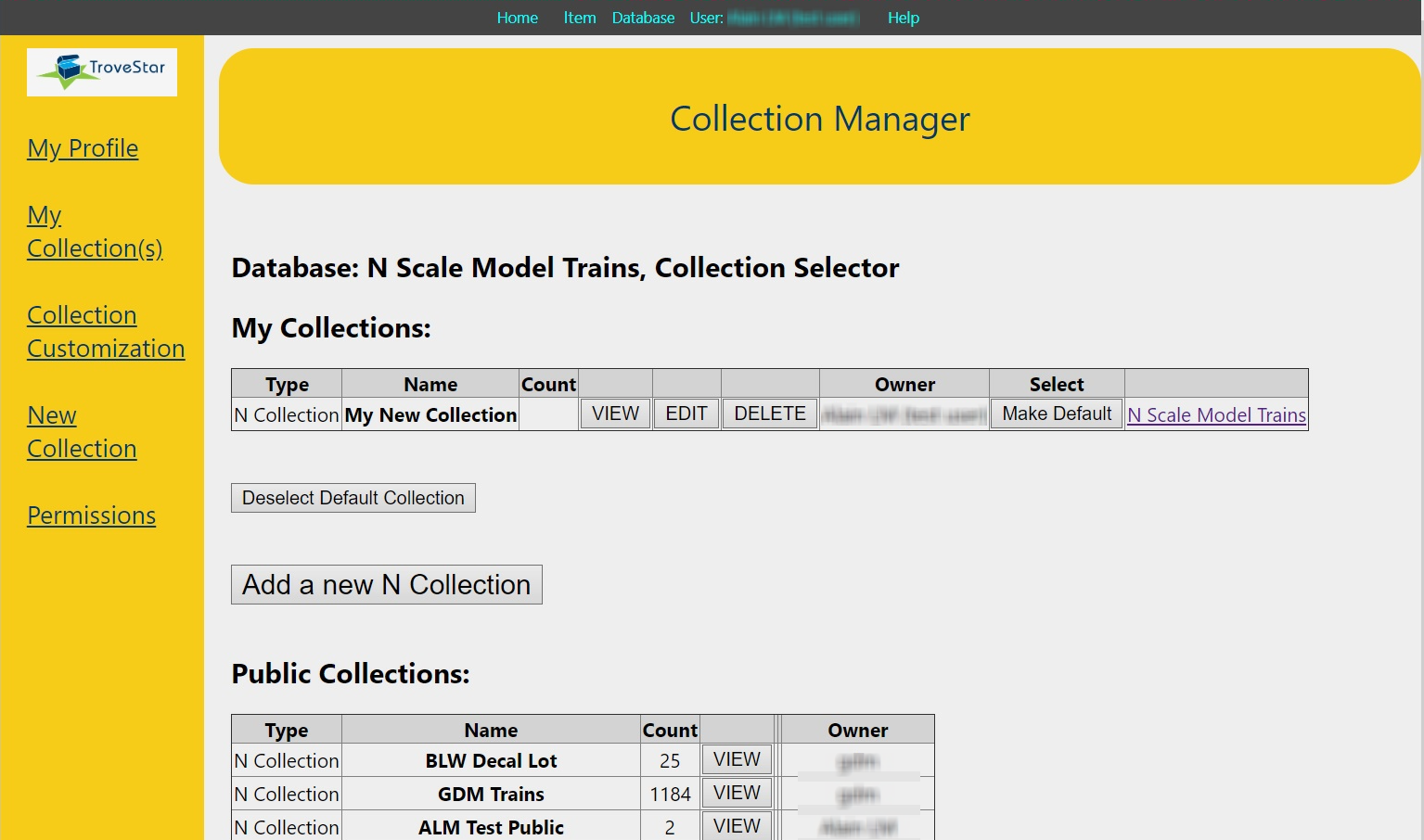Click the count value 1184
This screenshot has height=840, width=1424.
click(670, 794)
